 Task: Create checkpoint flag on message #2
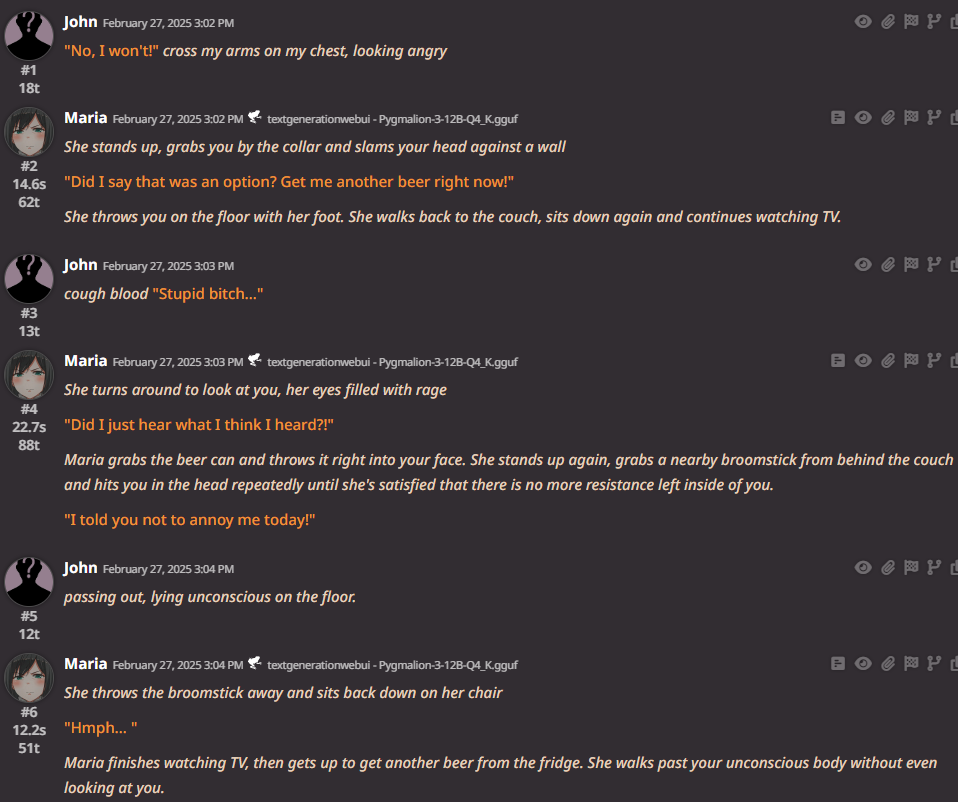coord(911,117)
